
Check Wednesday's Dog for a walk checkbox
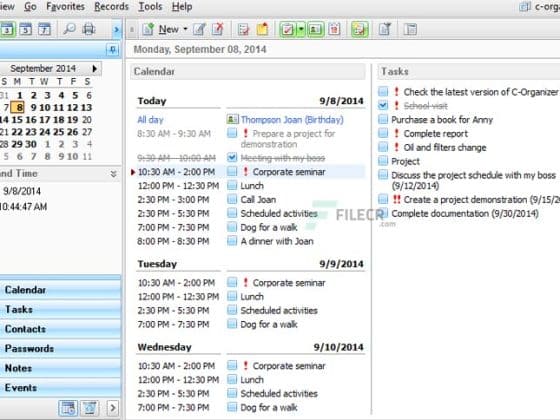tap(232, 407)
